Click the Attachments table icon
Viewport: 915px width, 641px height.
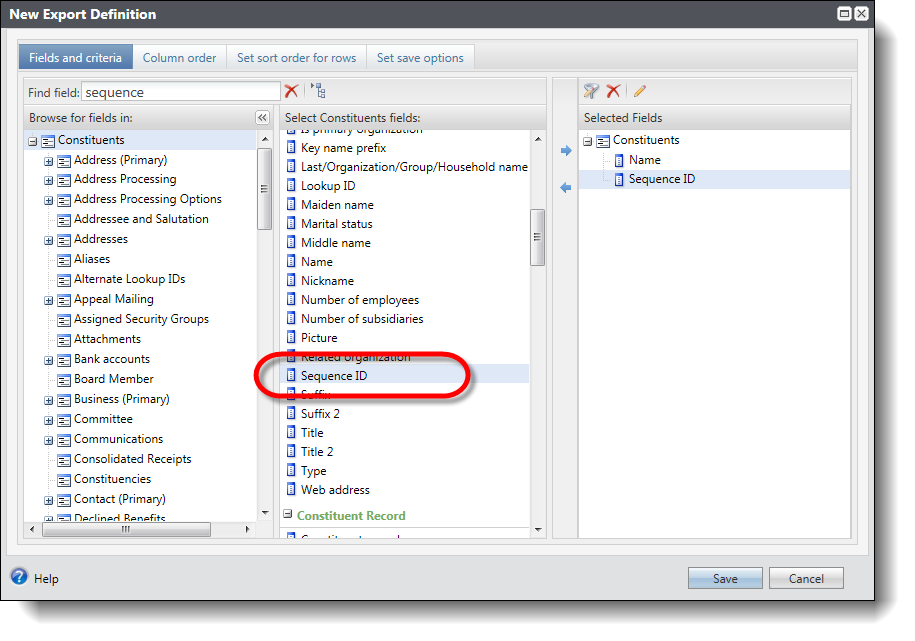(64, 340)
